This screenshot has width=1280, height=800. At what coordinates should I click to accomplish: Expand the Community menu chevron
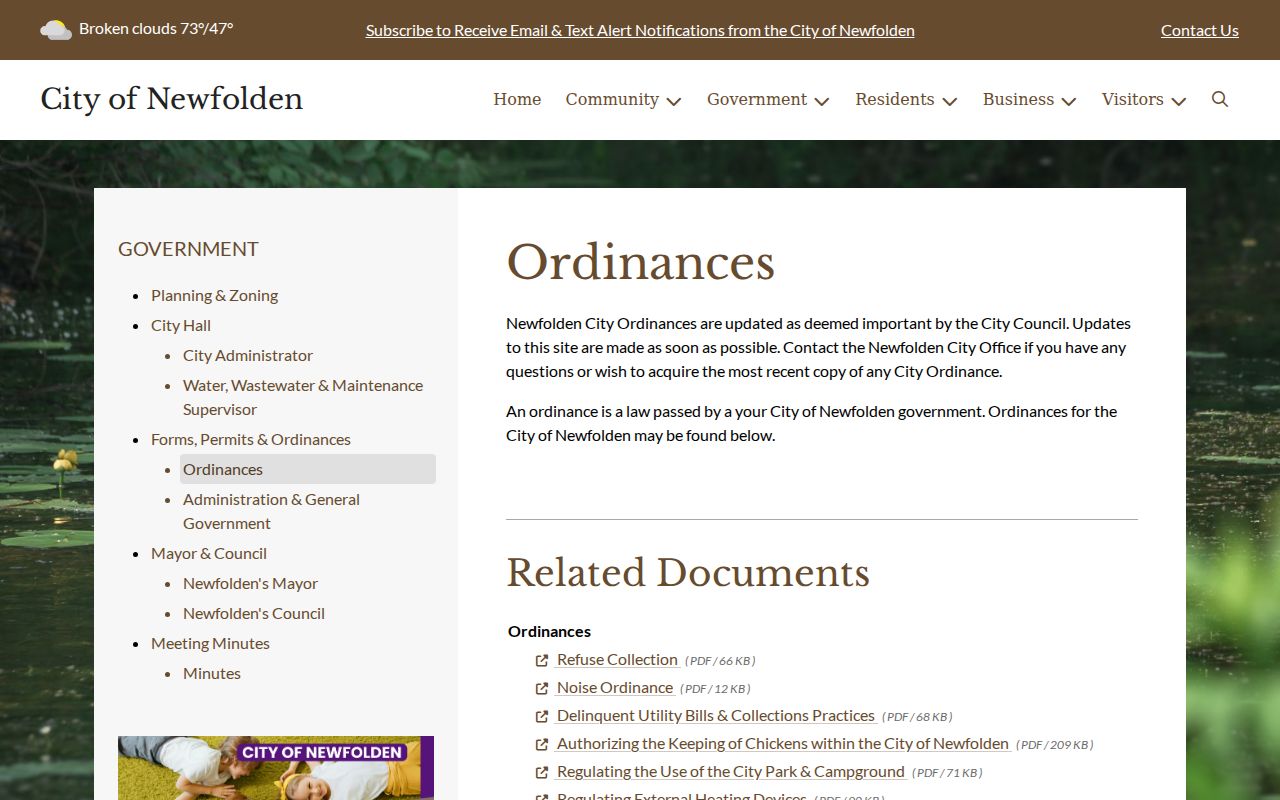tap(674, 101)
